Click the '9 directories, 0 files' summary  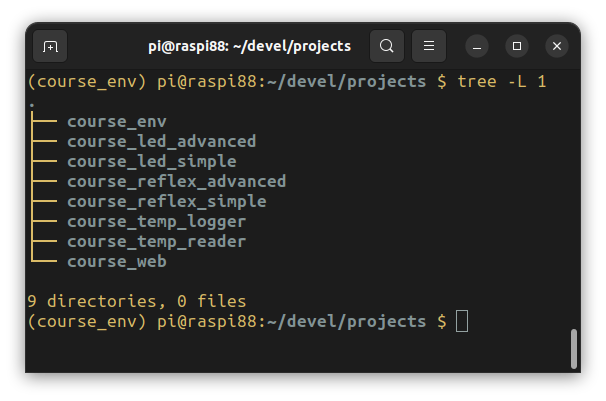click(136, 301)
